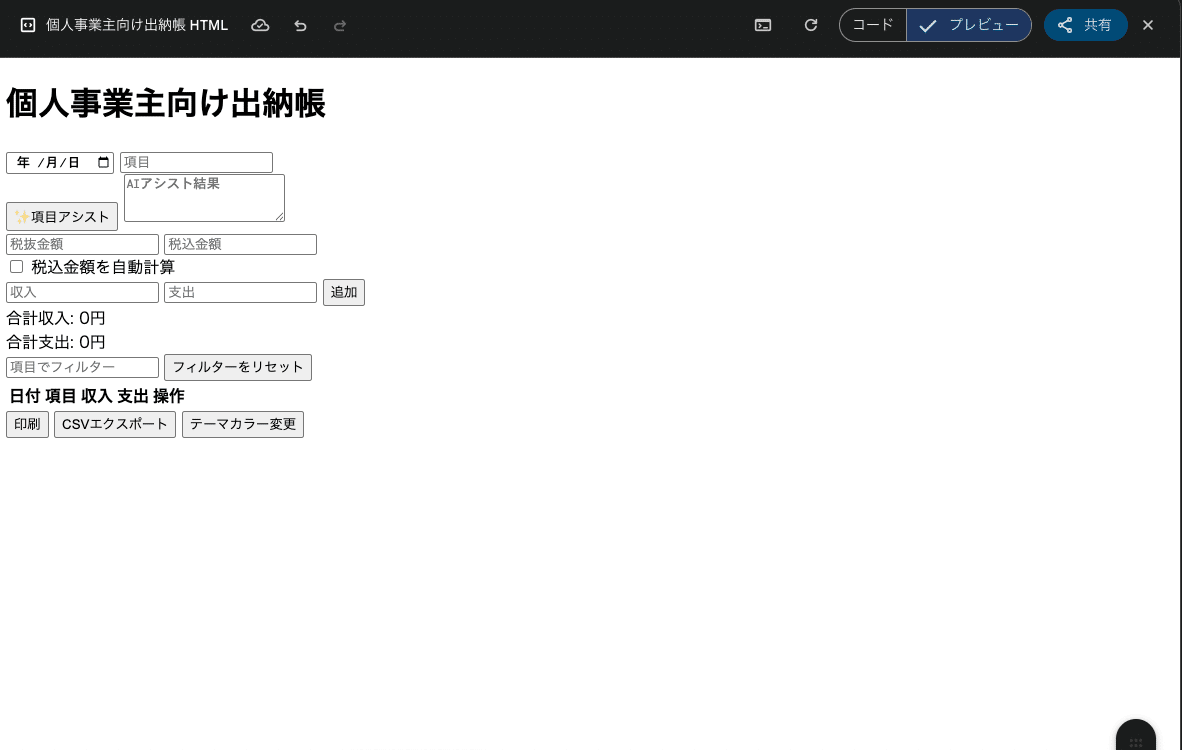Focus the 税抜金額 input
This screenshot has width=1182, height=750.
82,244
